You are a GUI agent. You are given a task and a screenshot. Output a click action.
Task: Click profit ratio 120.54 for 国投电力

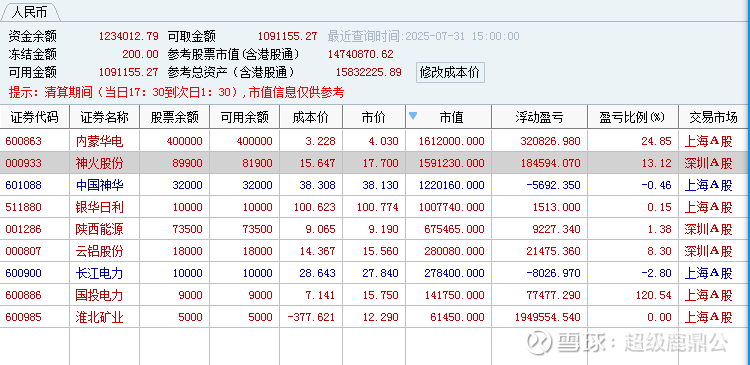pyautogui.click(x=653, y=295)
